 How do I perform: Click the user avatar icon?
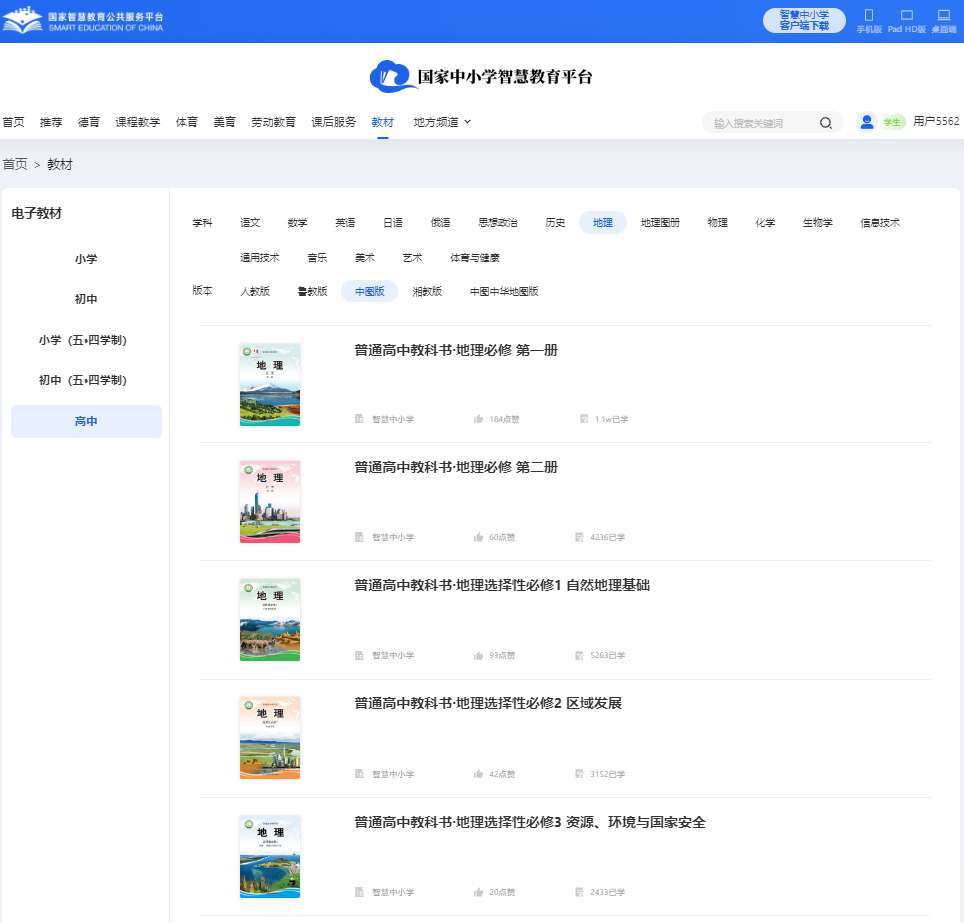(866, 122)
